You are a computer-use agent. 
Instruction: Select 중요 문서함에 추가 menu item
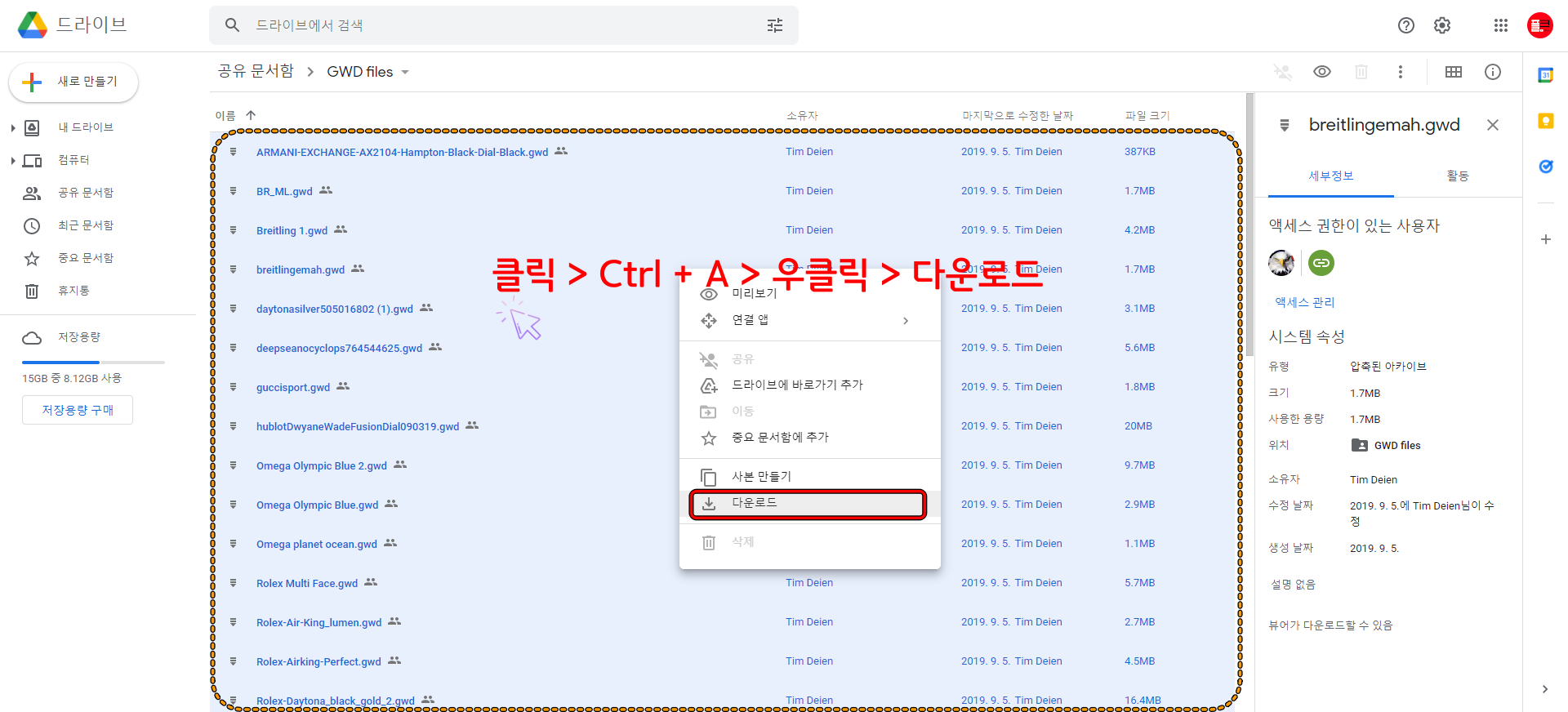[x=810, y=438]
